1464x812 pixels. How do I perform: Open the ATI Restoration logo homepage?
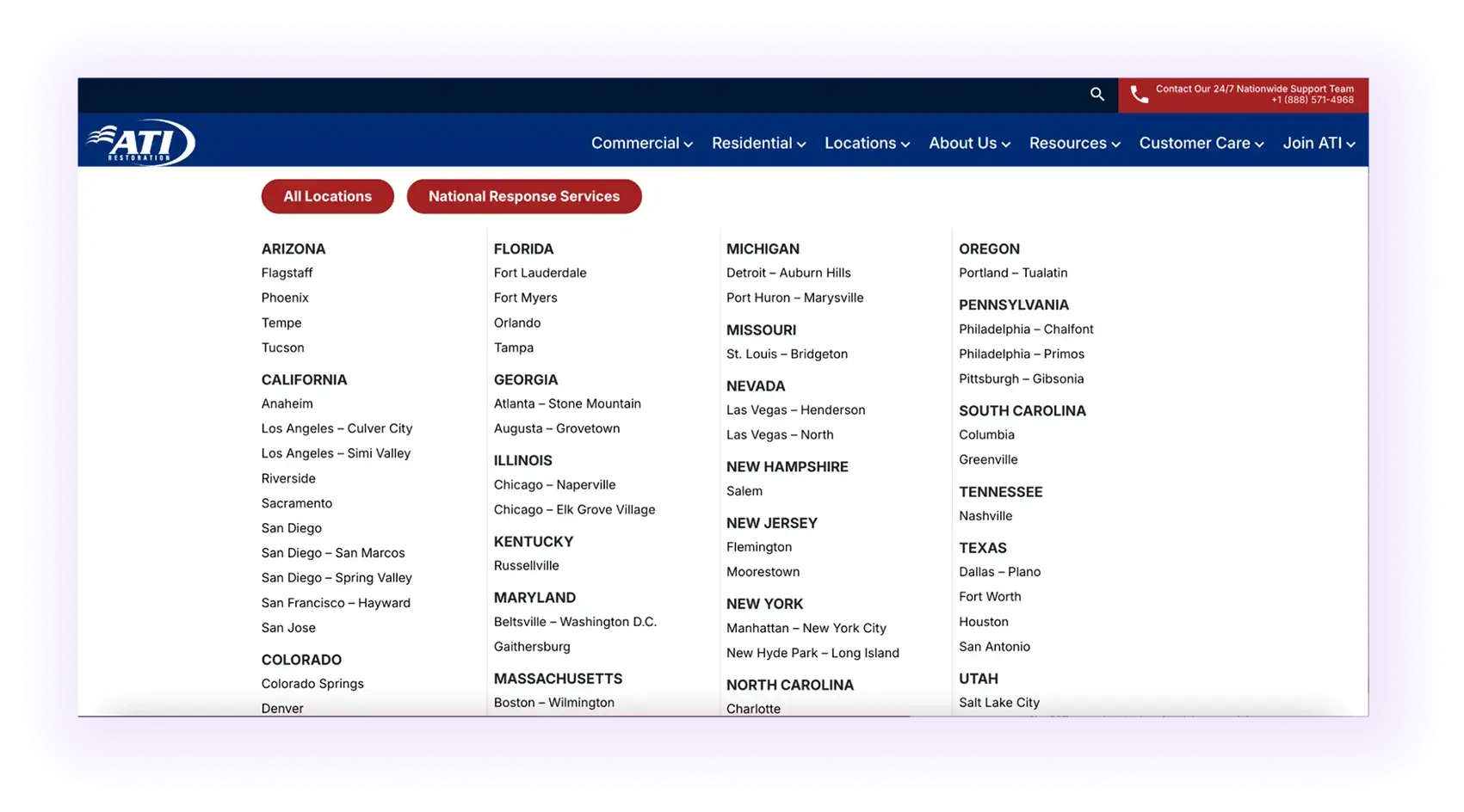tap(141, 142)
